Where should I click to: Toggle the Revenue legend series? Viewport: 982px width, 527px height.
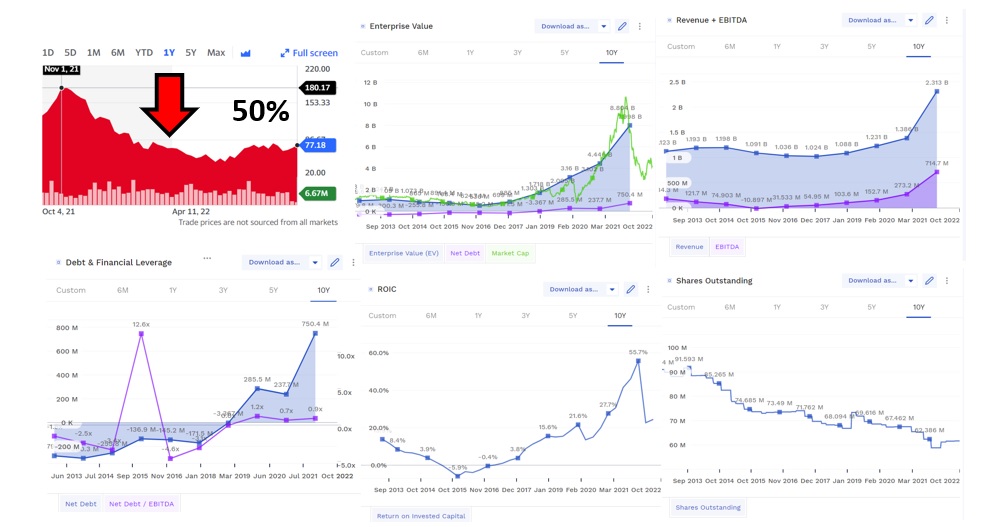(690, 247)
